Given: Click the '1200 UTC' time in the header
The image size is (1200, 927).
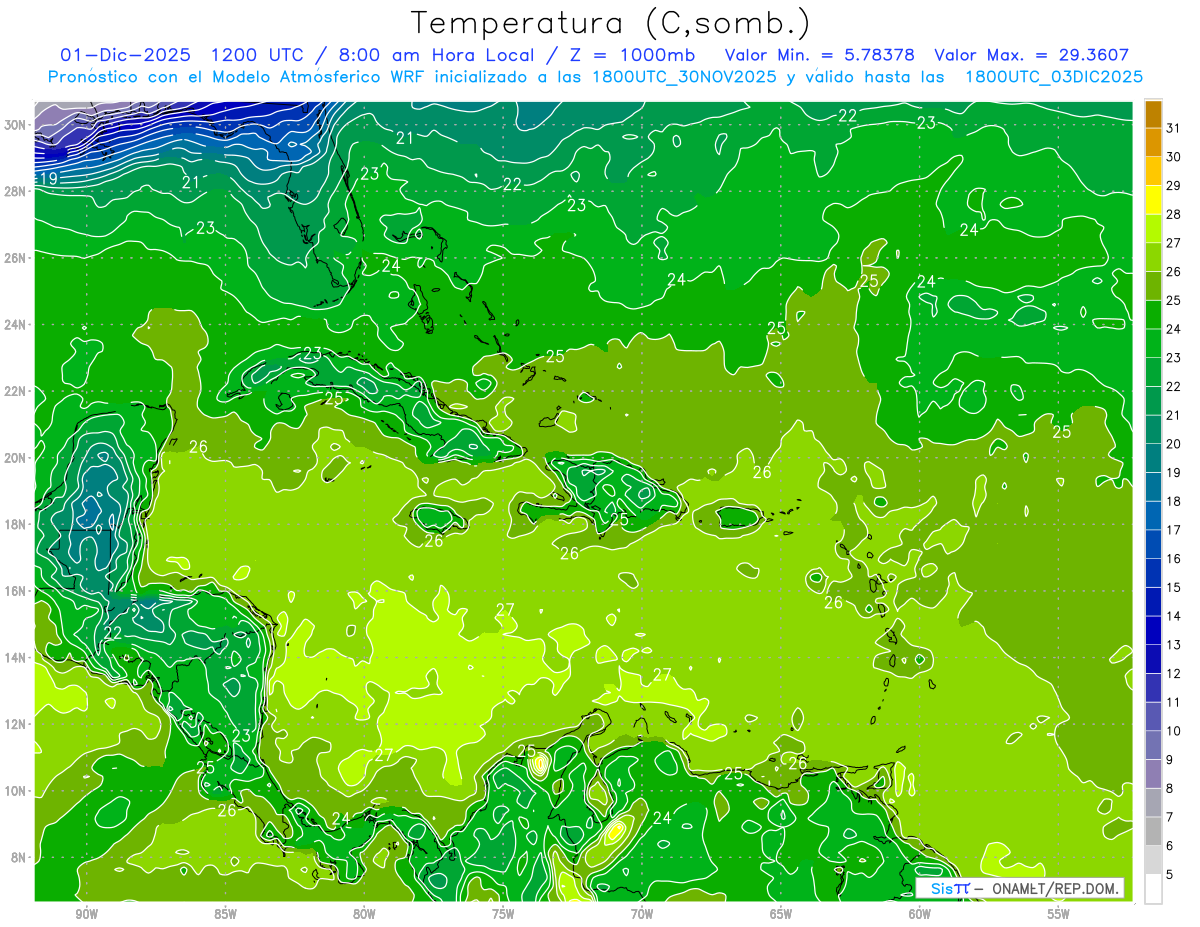Looking at the screenshot, I should [258, 55].
